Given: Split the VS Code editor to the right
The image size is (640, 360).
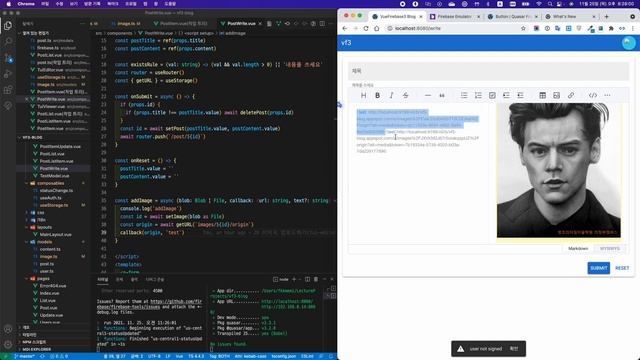Looking at the screenshot, I should tap(322, 24).
